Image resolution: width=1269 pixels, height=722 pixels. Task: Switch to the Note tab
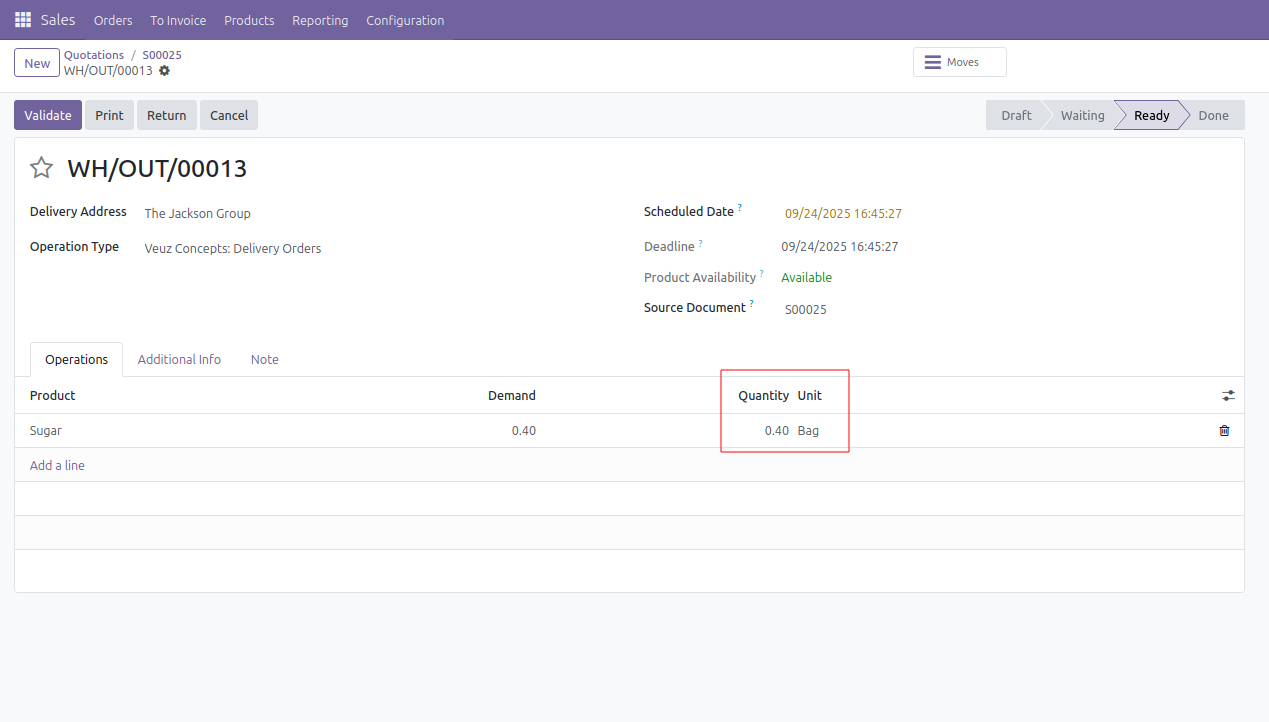pos(265,359)
